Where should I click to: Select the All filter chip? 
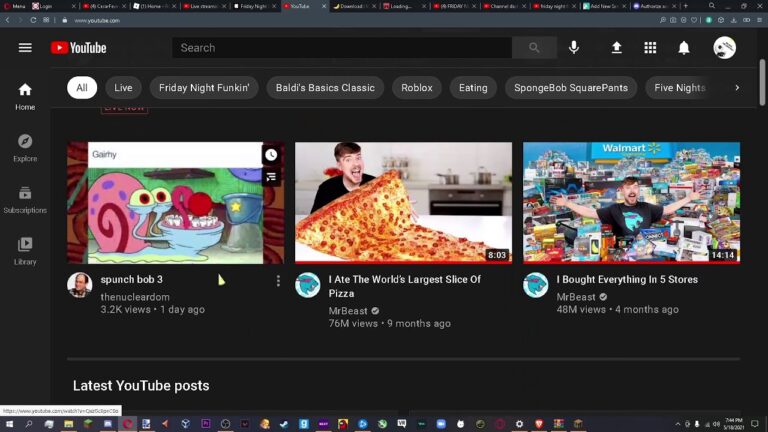coord(82,88)
